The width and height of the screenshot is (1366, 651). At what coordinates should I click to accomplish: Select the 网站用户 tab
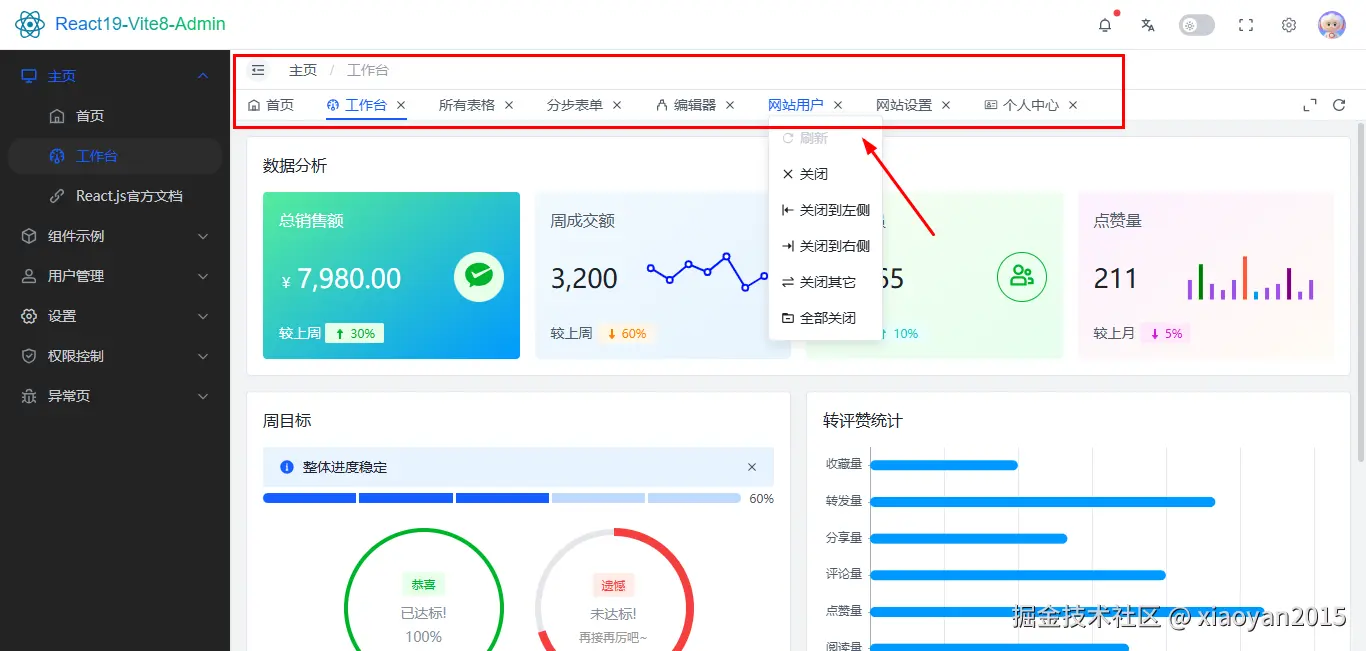(x=796, y=105)
